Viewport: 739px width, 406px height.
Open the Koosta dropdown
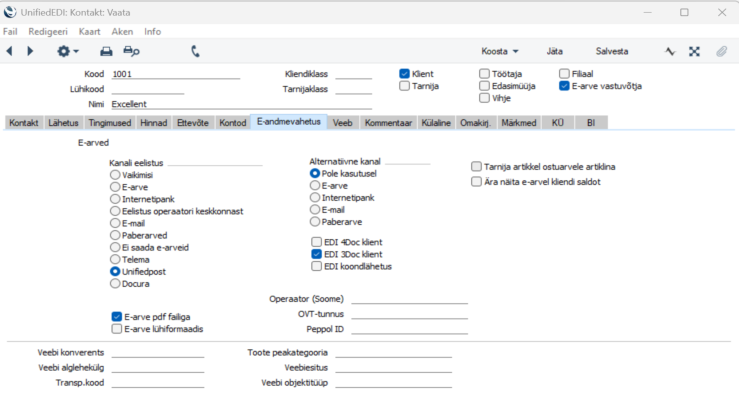tap(500, 51)
